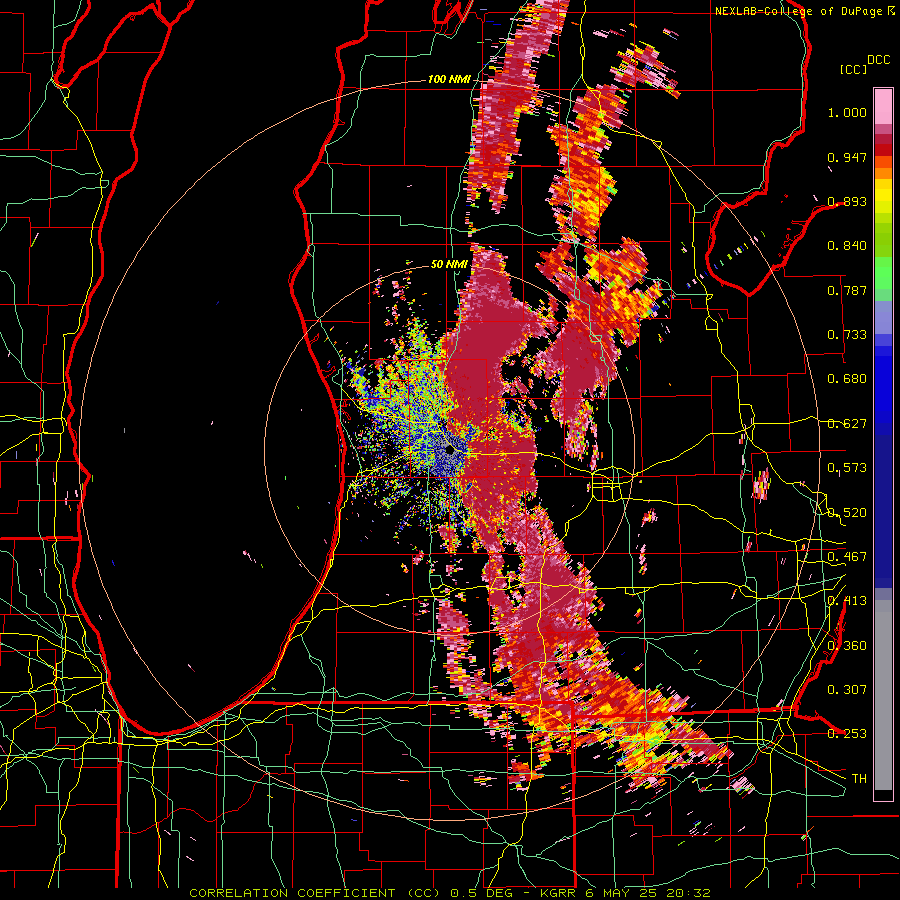Select the 1.000 legend value
Image resolution: width=900 pixels, height=900 pixels.
(847, 112)
